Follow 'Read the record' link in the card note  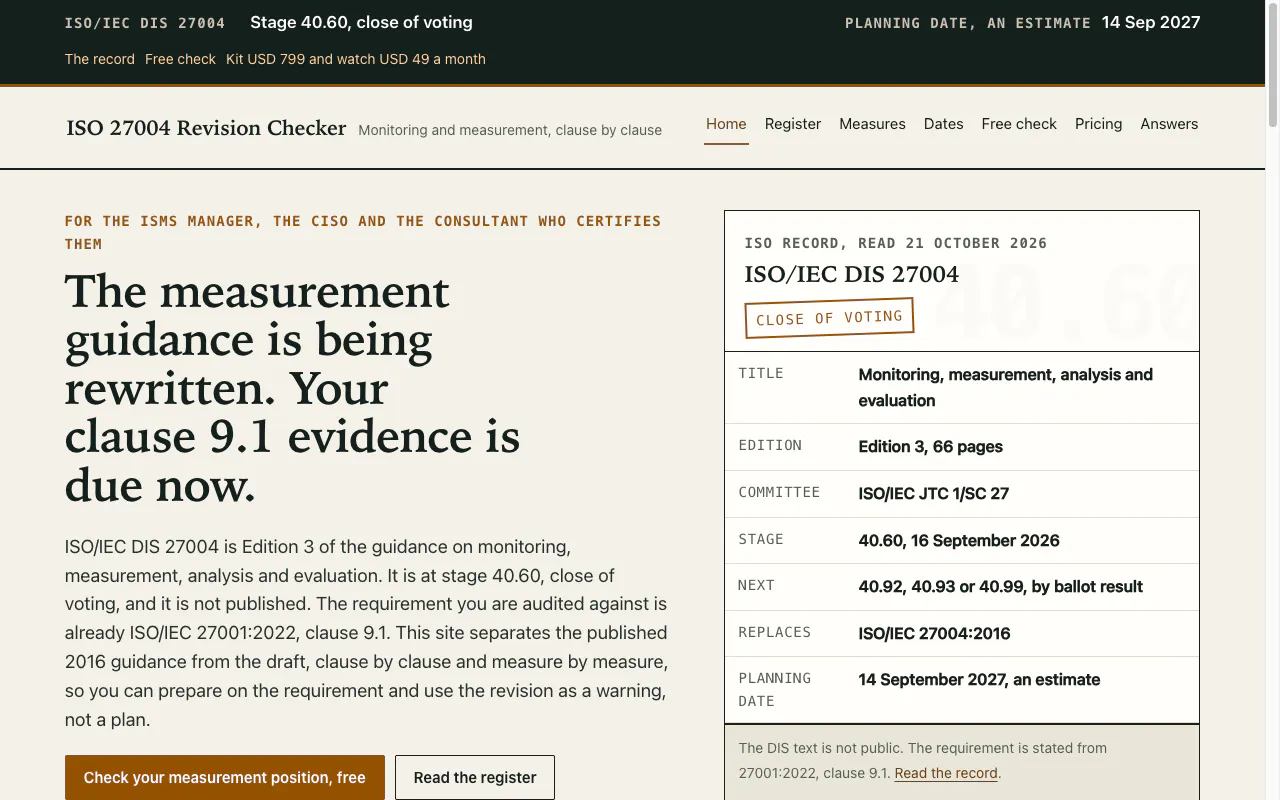(946, 773)
